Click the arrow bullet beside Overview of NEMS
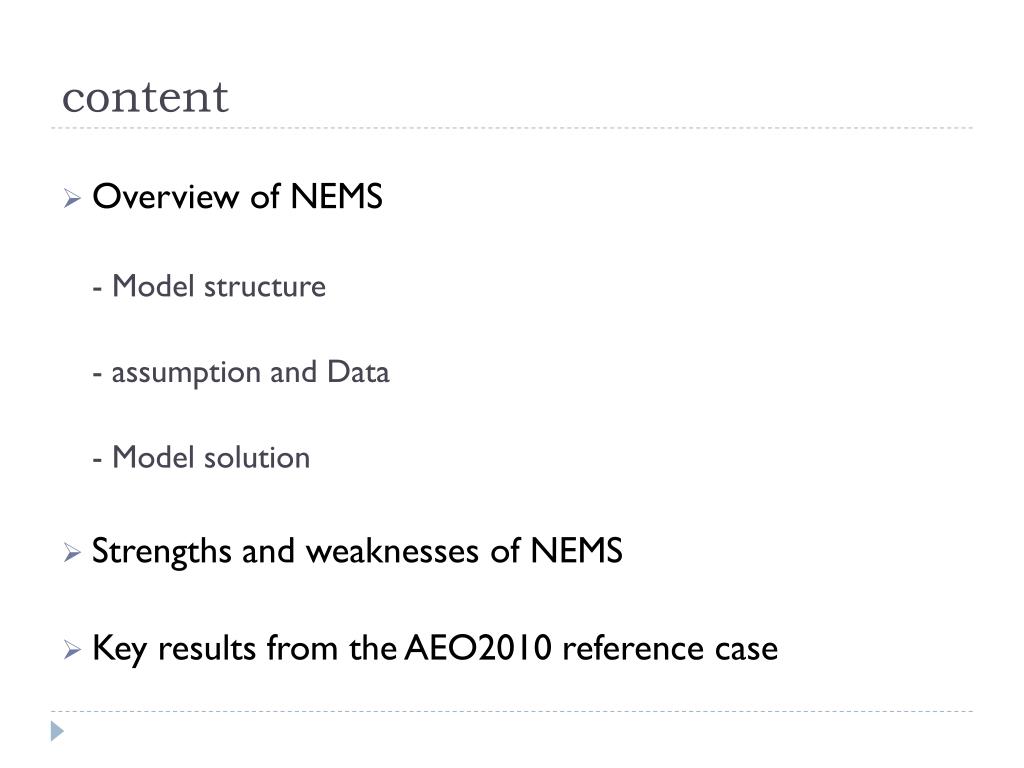Screen dimensions: 1024x768 point(72,198)
